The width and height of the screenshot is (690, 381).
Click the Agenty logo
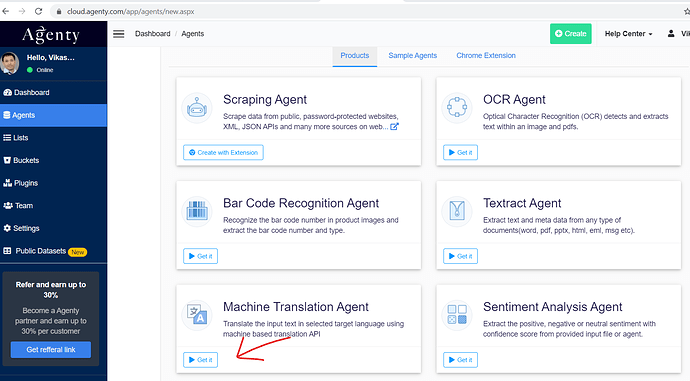[x=51, y=35]
